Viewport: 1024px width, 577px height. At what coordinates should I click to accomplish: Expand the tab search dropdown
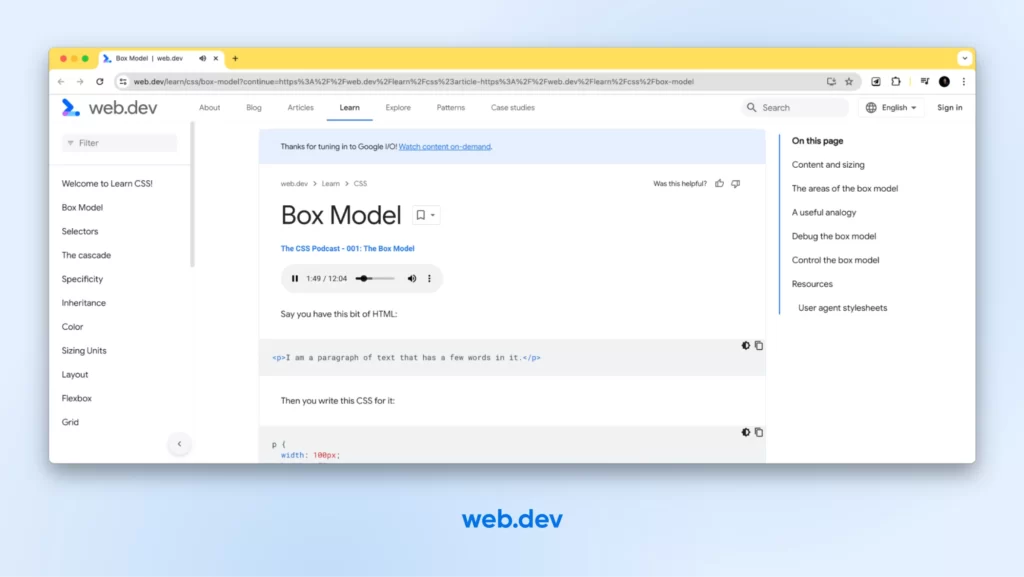(x=965, y=58)
